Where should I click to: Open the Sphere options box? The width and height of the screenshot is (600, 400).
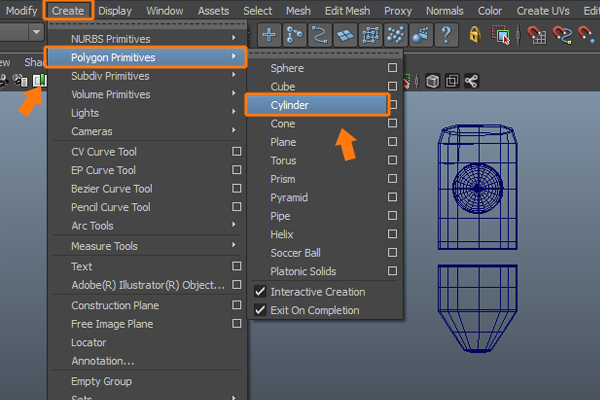click(x=393, y=68)
